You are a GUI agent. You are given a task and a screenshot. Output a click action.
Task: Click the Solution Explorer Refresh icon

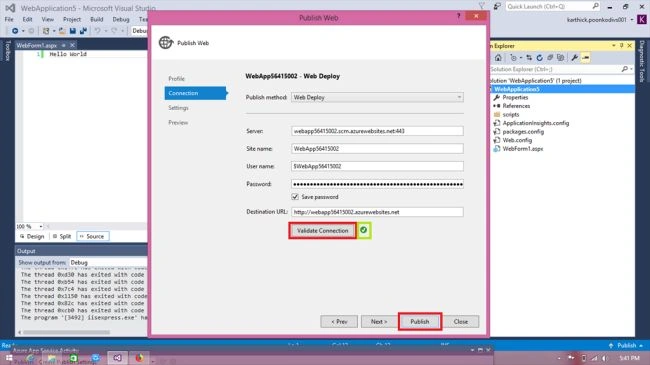click(x=539, y=58)
